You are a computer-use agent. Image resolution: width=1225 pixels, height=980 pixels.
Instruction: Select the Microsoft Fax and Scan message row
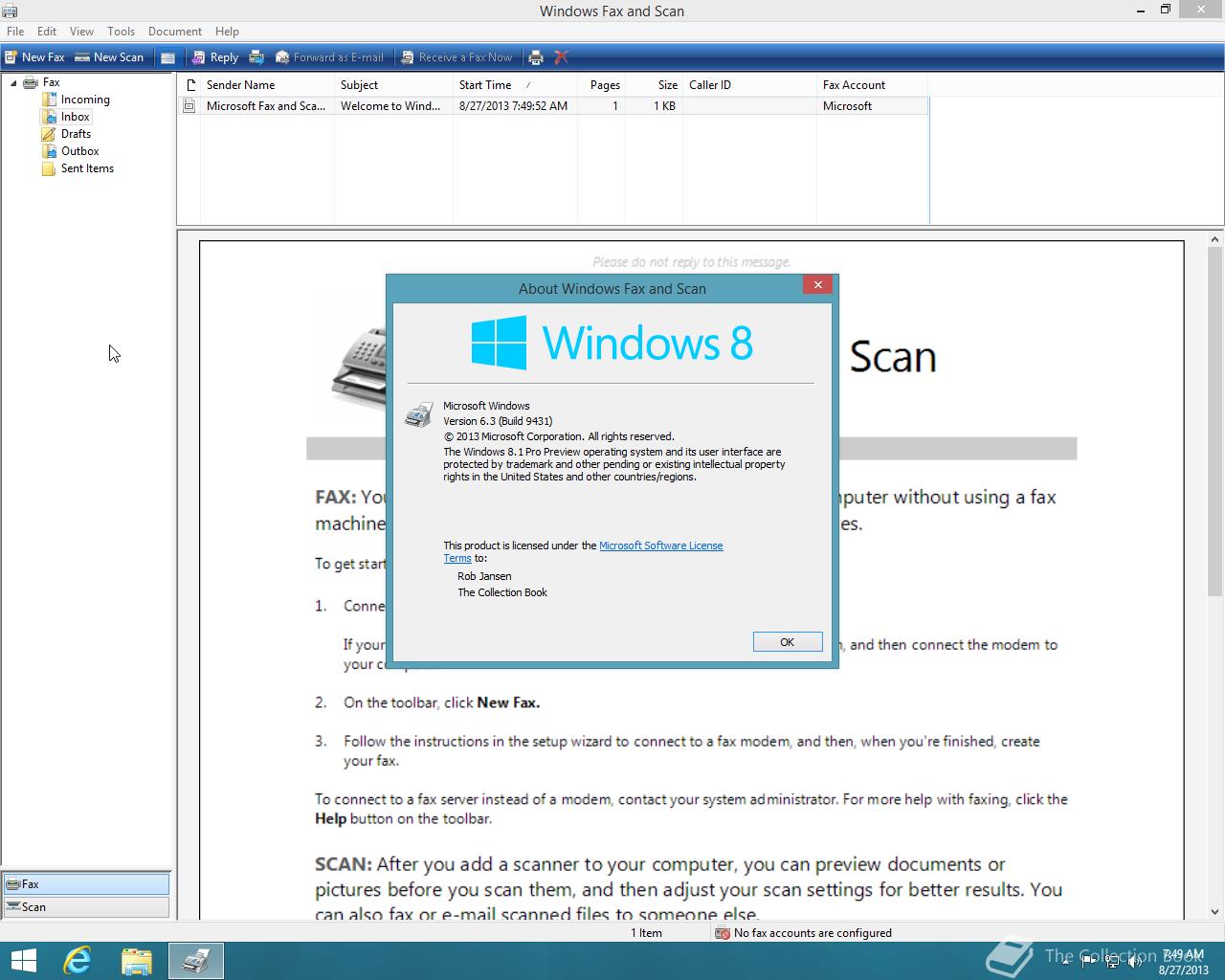click(x=553, y=106)
